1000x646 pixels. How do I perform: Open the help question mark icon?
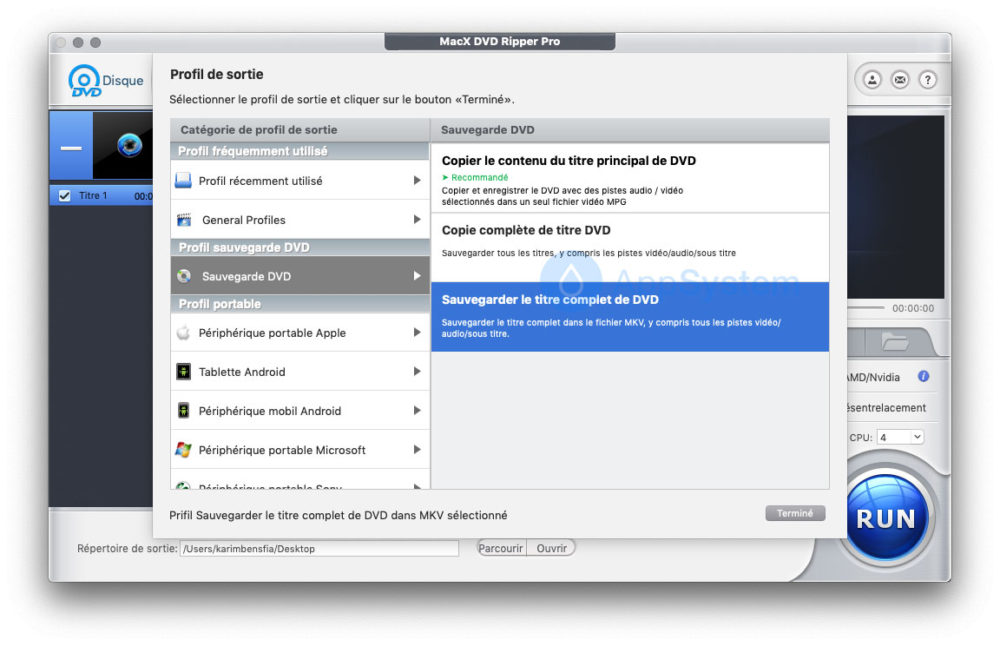click(928, 80)
